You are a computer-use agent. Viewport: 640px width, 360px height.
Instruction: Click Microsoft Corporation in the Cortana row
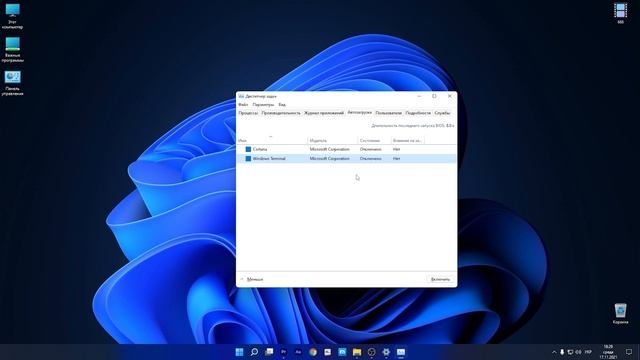point(329,149)
